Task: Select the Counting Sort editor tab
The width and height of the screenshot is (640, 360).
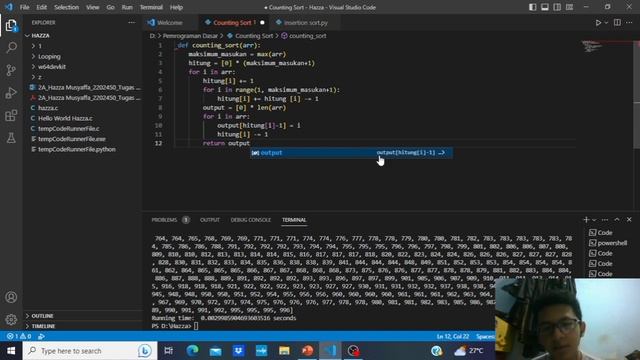Action: pos(233,23)
